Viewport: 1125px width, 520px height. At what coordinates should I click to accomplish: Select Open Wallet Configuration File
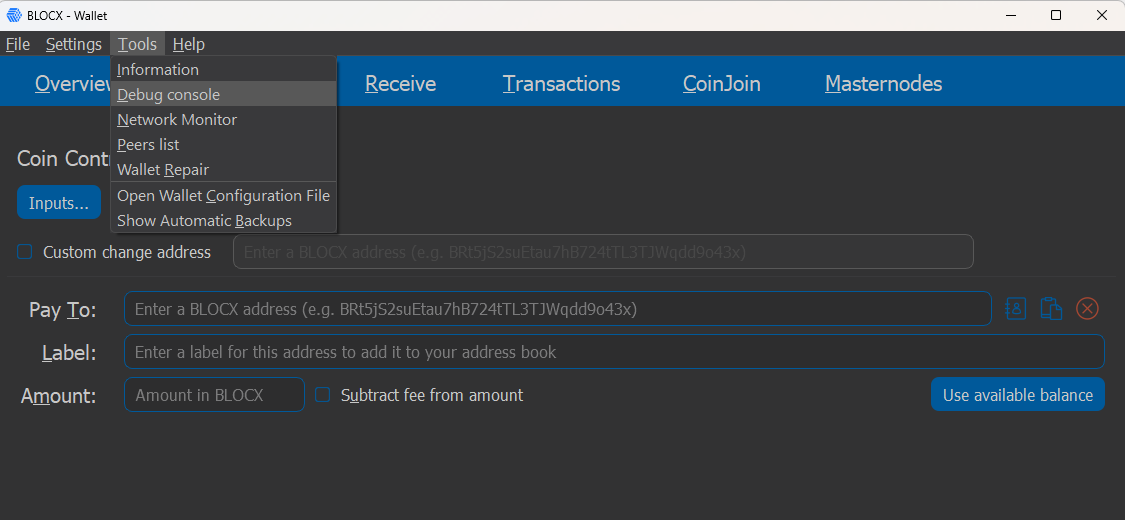(x=223, y=195)
